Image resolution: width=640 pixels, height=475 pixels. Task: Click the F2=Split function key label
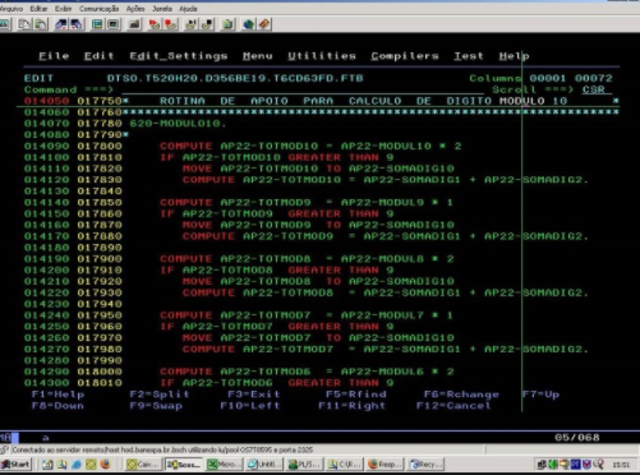tap(159, 394)
